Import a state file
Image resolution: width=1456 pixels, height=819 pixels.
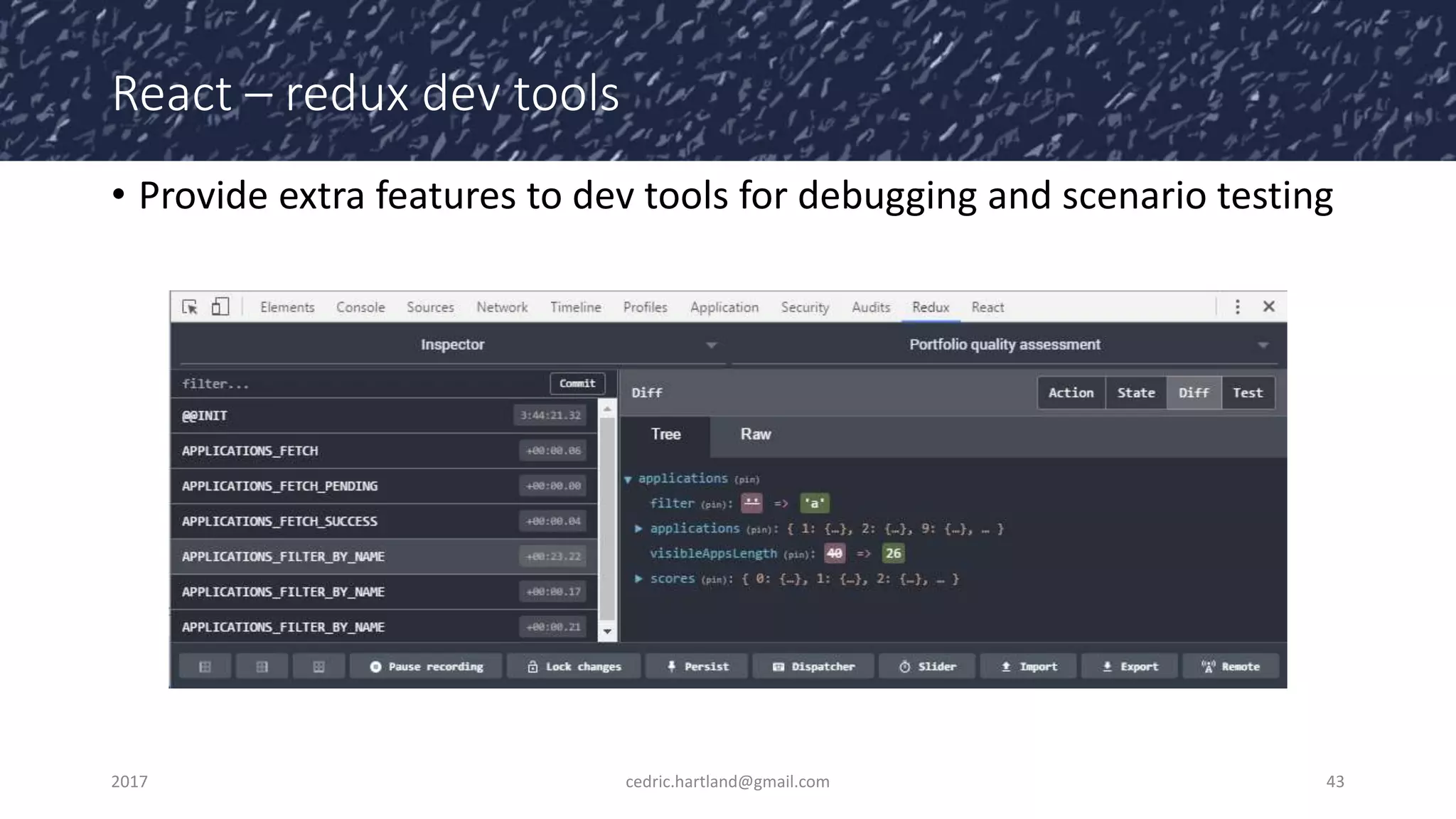click(1029, 666)
